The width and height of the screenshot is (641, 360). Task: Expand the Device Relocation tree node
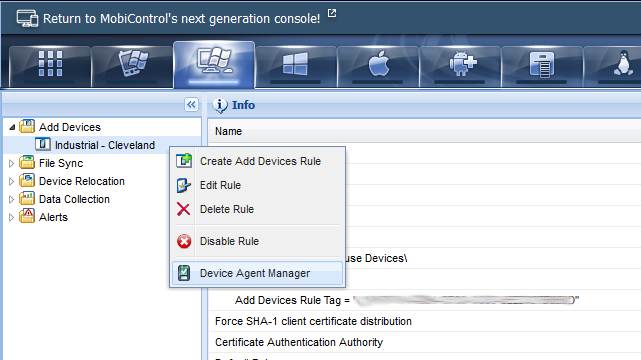coord(11,181)
